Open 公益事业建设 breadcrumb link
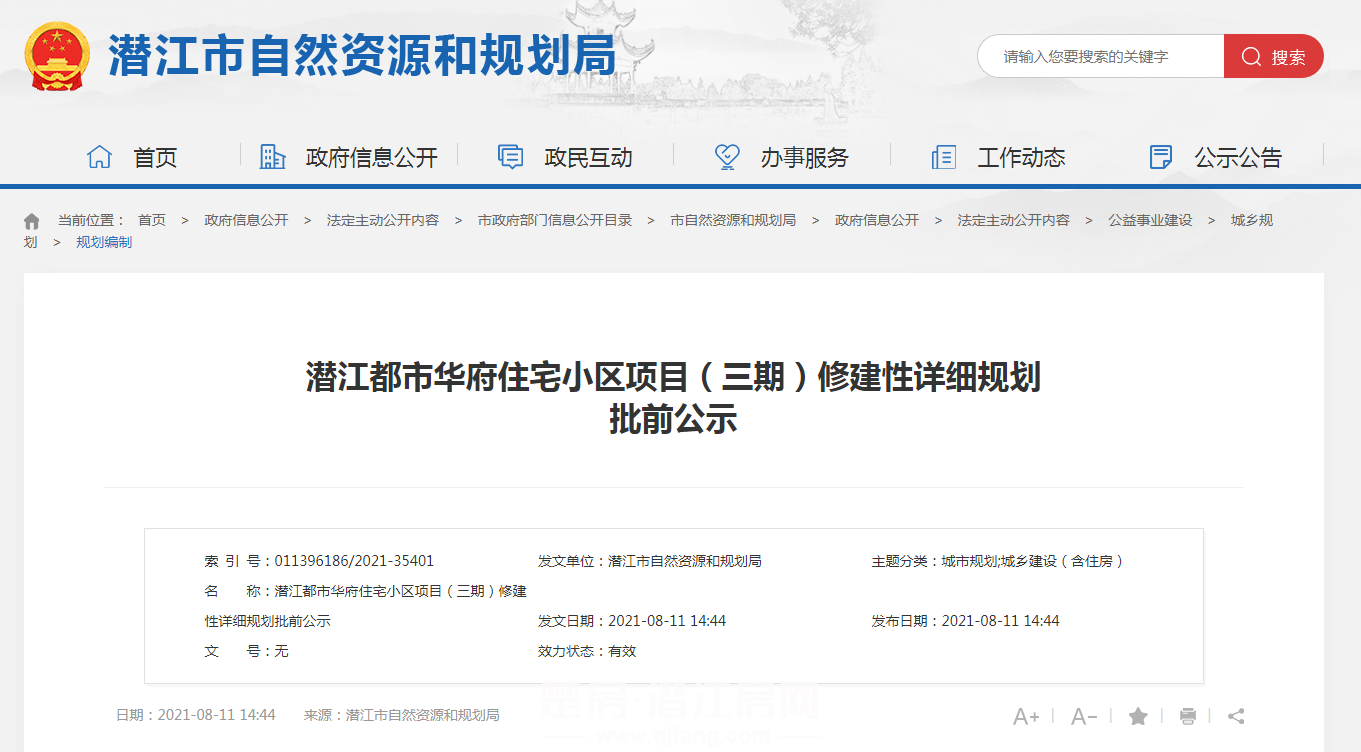Image resolution: width=1361 pixels, height=752 pixels. 1150,220
